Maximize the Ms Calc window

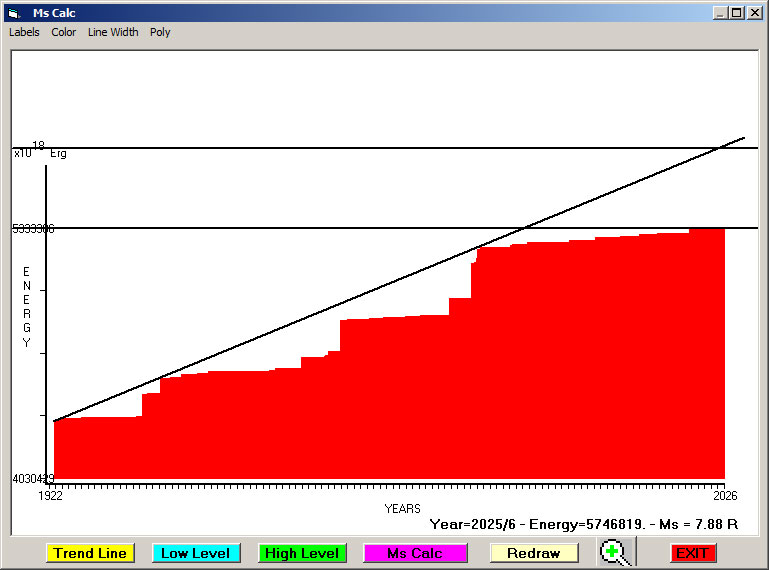point(737,13)
